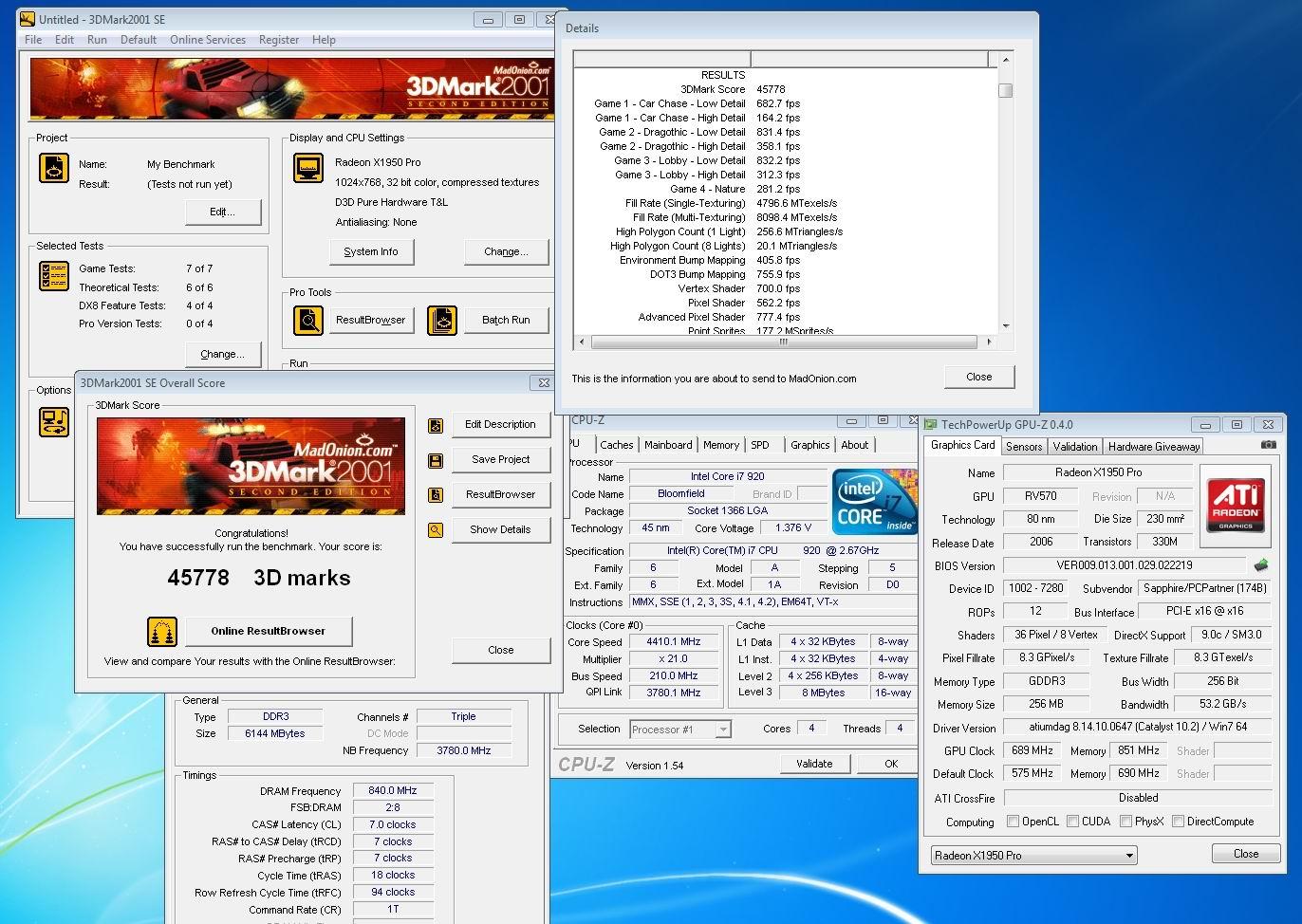Click the Core Speed 4410.1 MHz field

coord(674,642)
